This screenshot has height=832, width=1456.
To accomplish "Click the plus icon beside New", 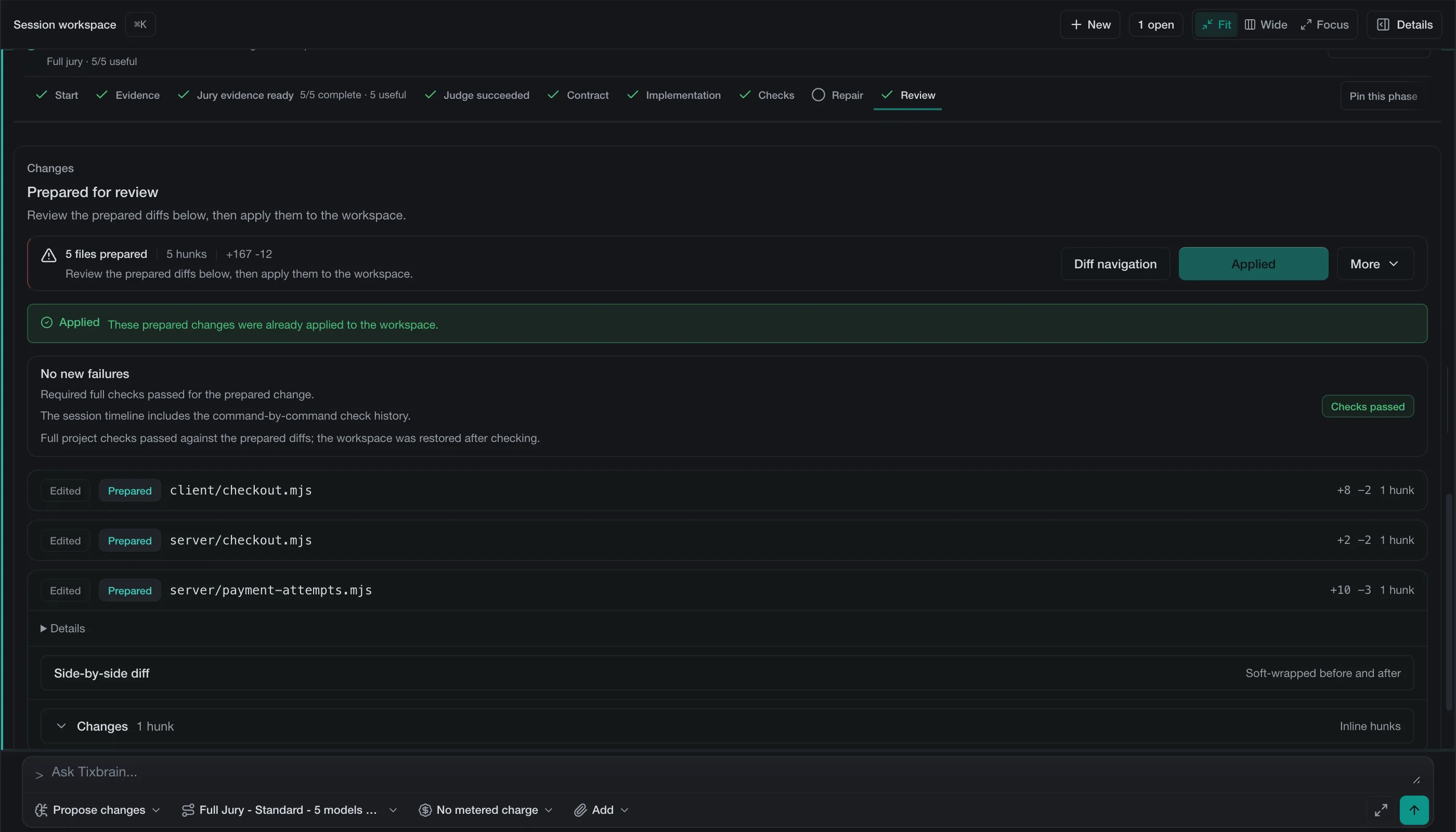I will point(1076,24).
